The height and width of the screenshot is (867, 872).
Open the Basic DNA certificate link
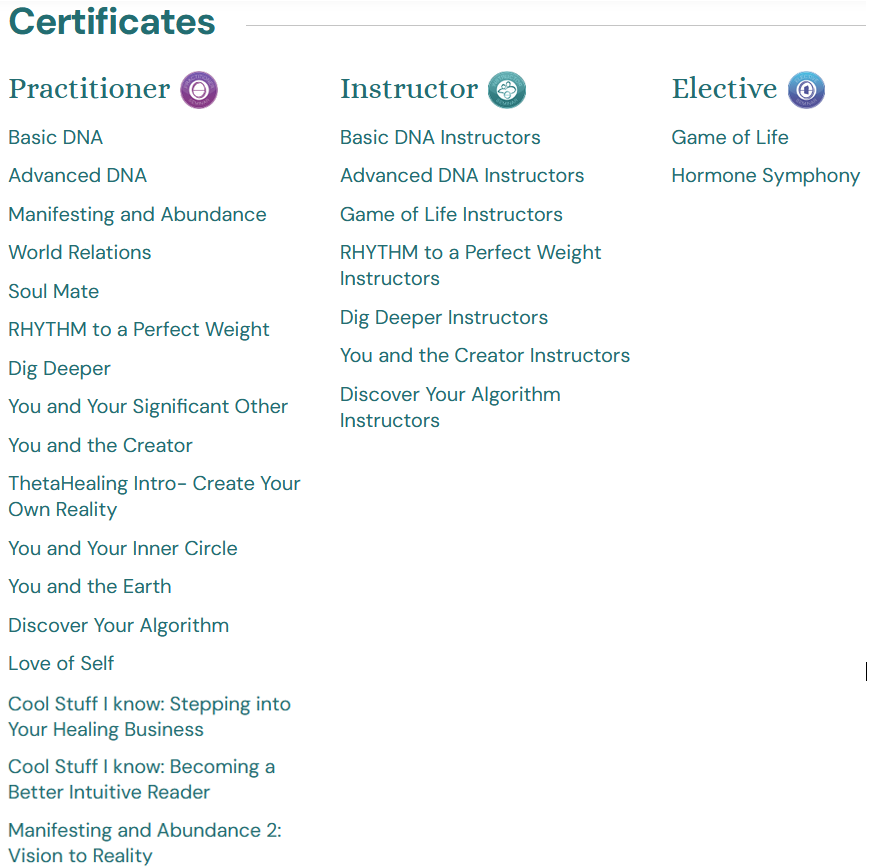56,138
